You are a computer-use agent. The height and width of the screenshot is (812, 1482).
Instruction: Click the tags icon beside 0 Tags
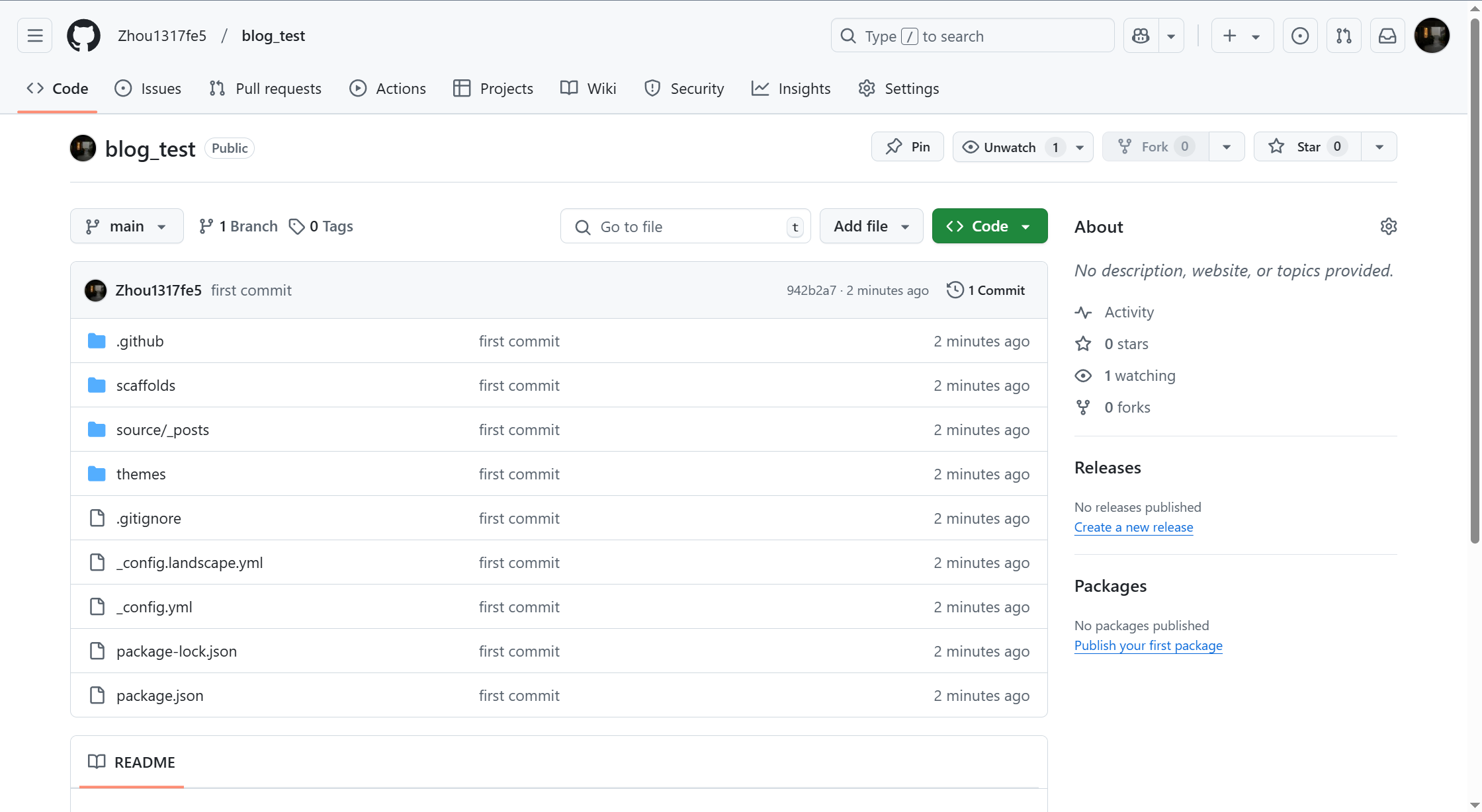click(296, 227)
